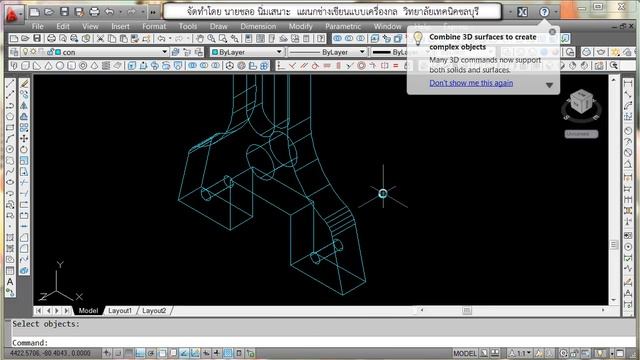This screenshot has width=640, height=360.
Task: Select the Hatch tool
Action: 10,238
